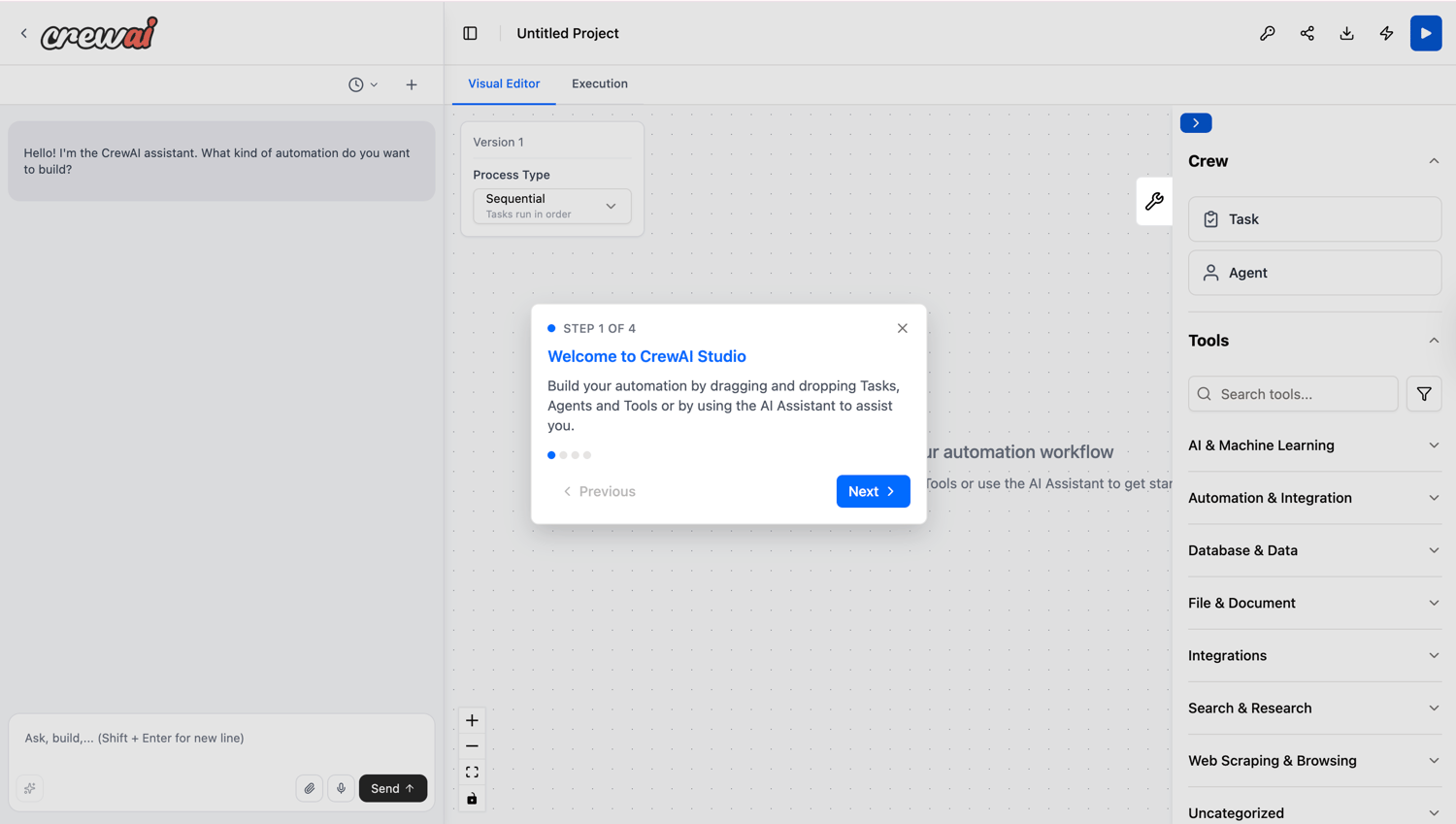Viewport: 1456px width, 824px height.
Task: Expand the Search & Research category
Action: (x=1314, y=708)
